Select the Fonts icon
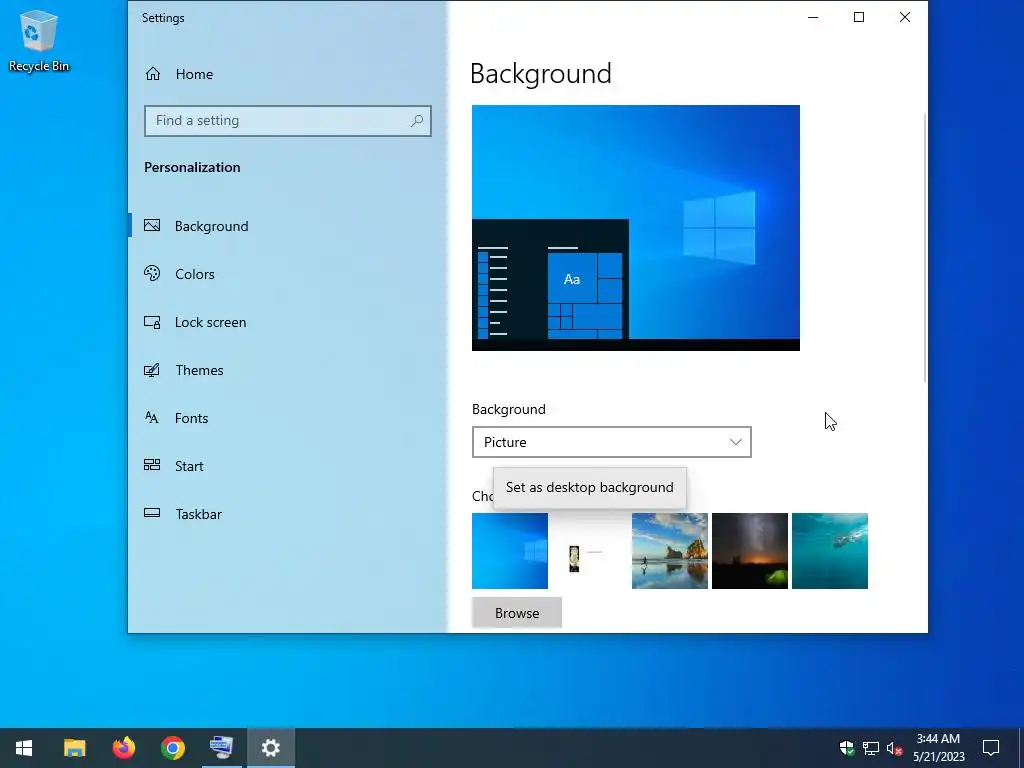Viewport: 1024px width, 768px height. point(152,417)
